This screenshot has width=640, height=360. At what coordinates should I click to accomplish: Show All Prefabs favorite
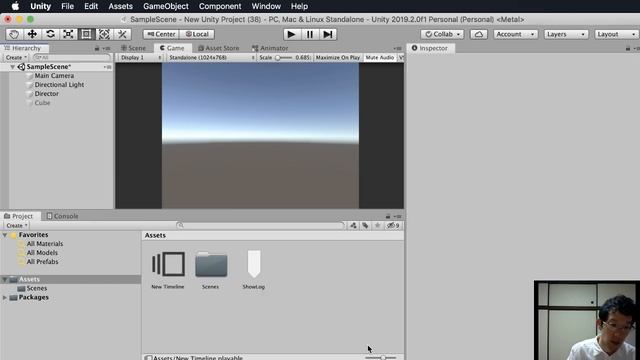point(42,262)
